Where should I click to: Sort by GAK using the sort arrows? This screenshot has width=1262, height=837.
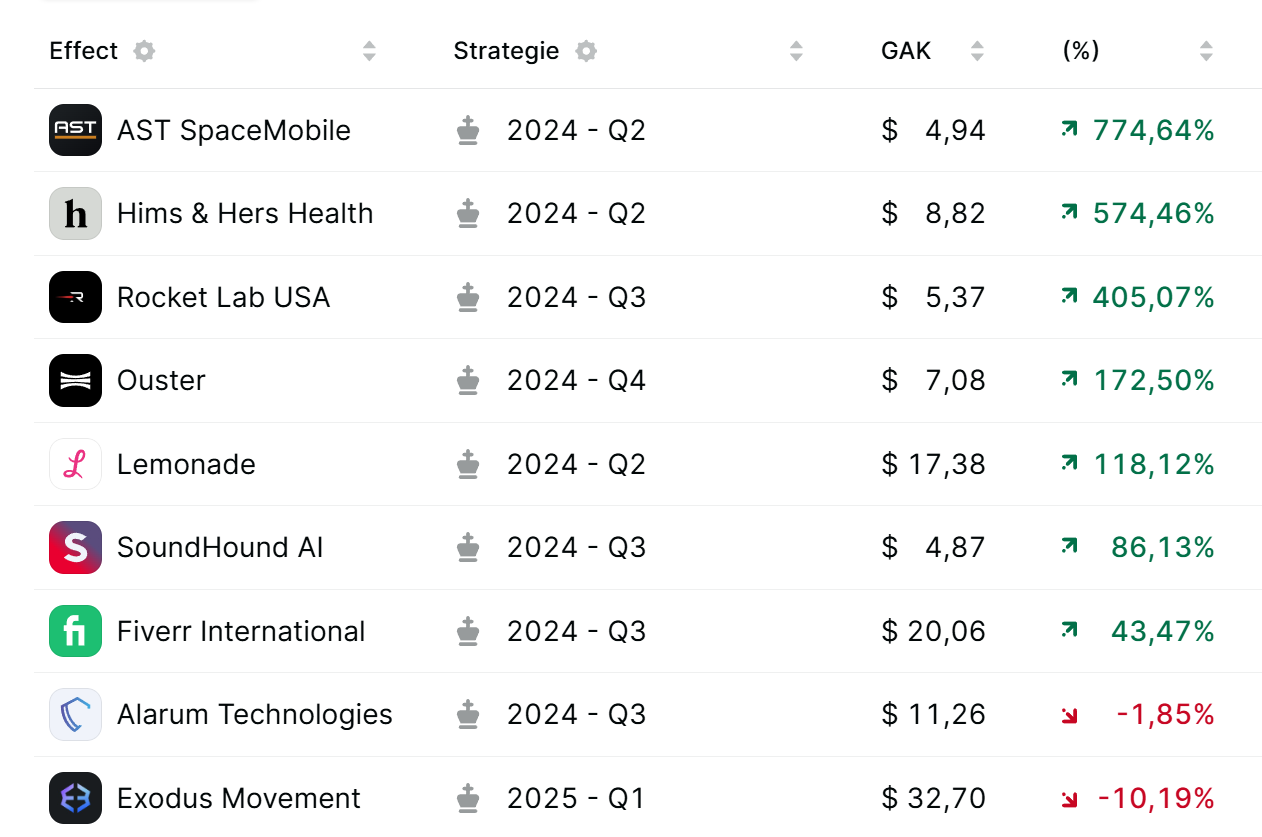click(x=977, y=51)
